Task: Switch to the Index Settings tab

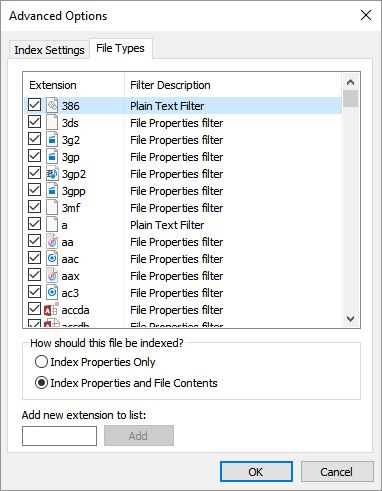Action: [x=49, y=50]
